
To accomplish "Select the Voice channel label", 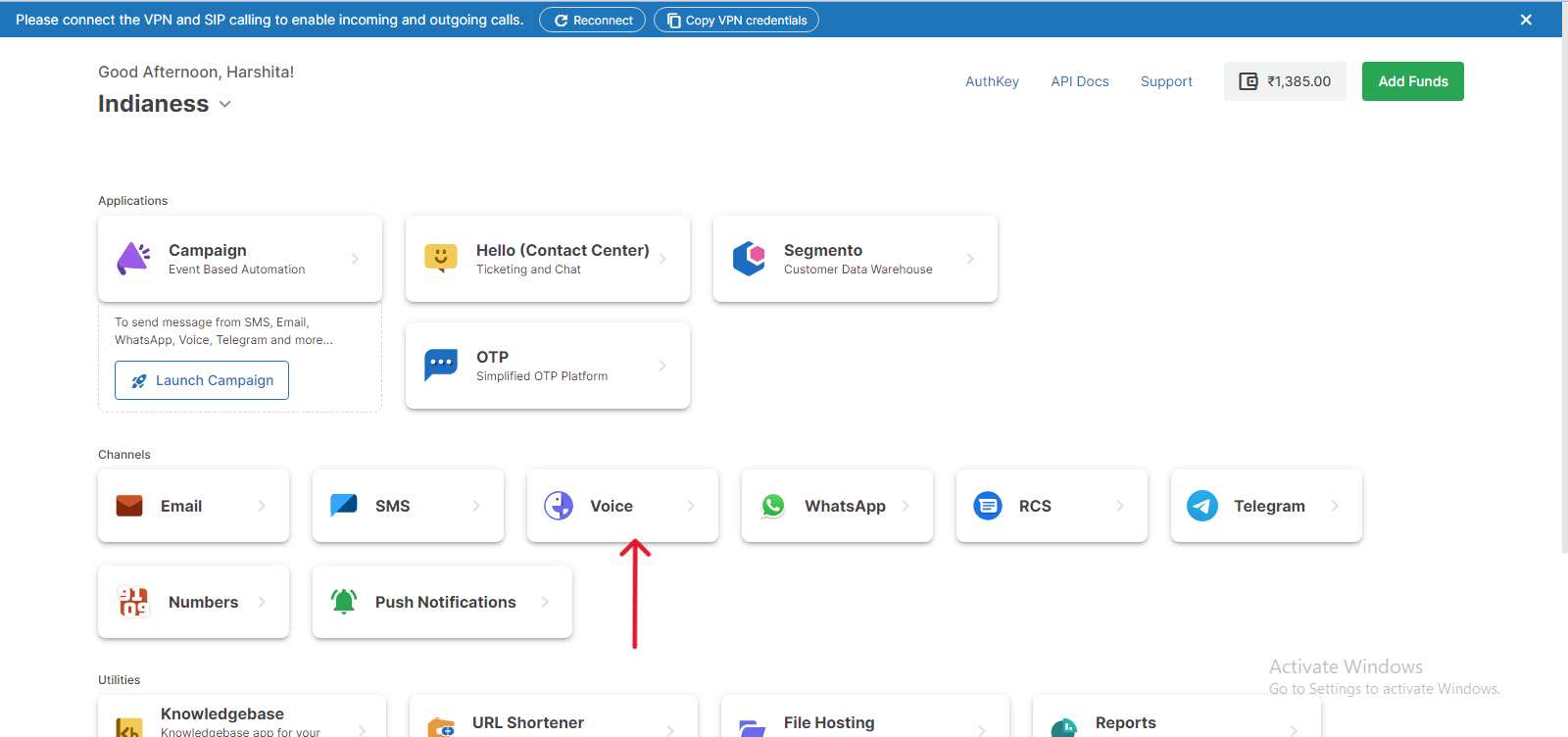I will 612,506.
